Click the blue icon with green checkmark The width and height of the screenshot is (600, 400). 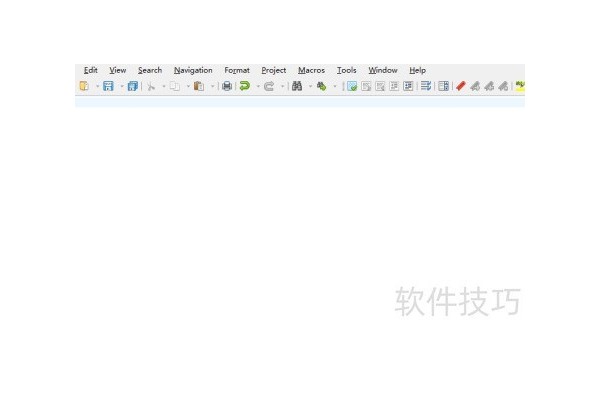[x=352, y=86]
